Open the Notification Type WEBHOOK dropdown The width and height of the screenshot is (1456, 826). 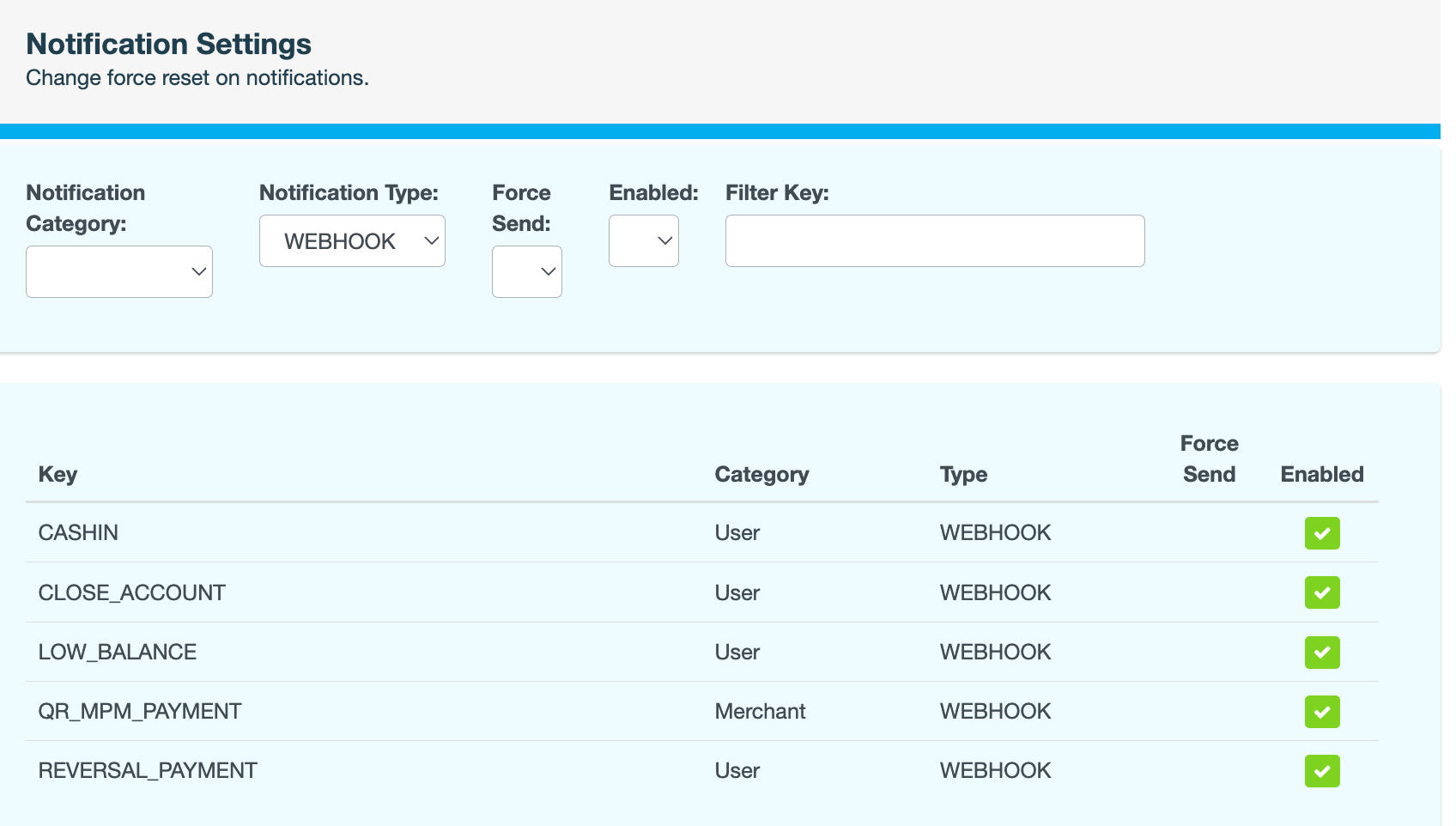point(352,241)
